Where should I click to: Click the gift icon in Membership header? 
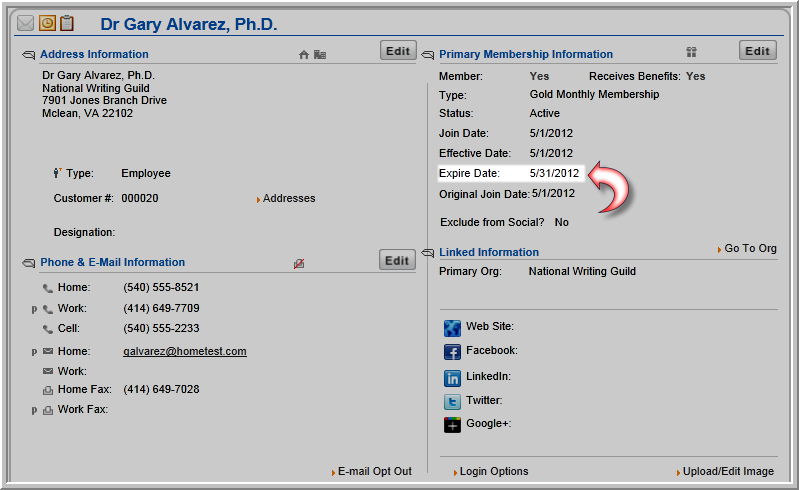[691, 52]
